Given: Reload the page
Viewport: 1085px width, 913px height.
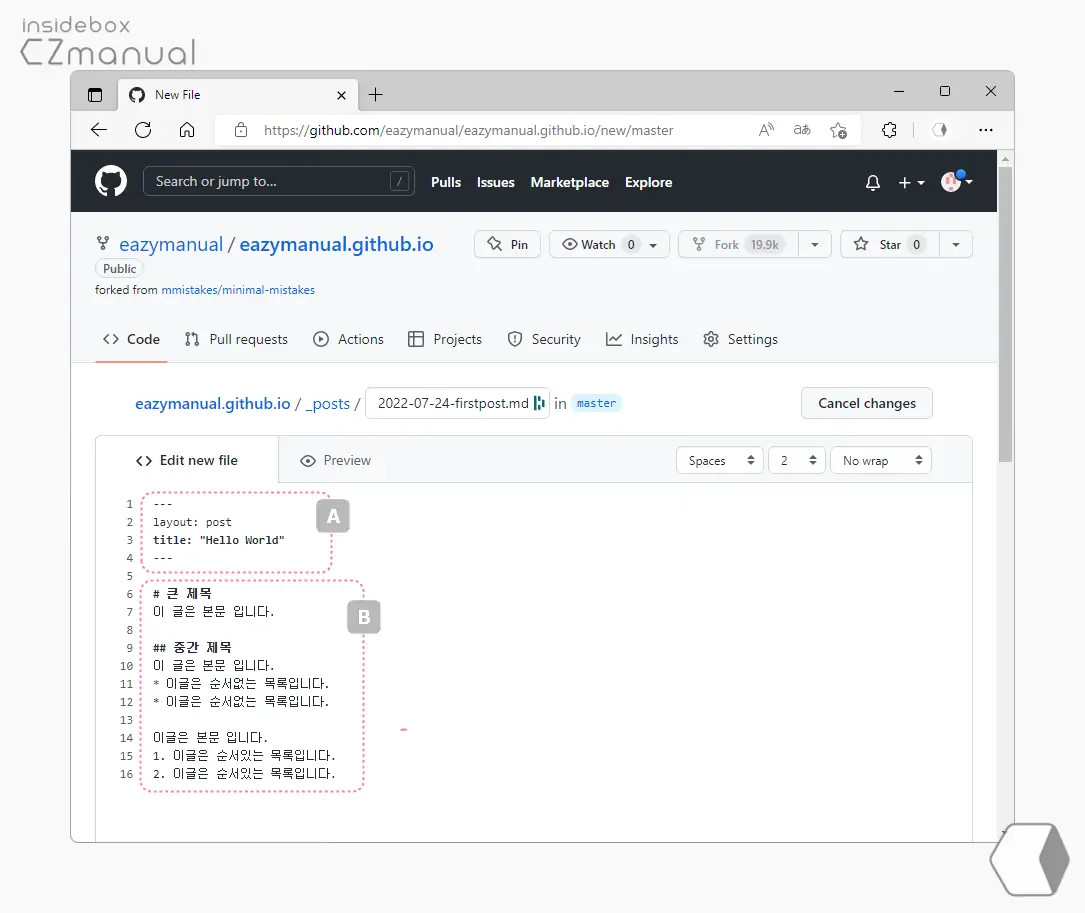Looking at the screenshot, I should tap(143, 130).
